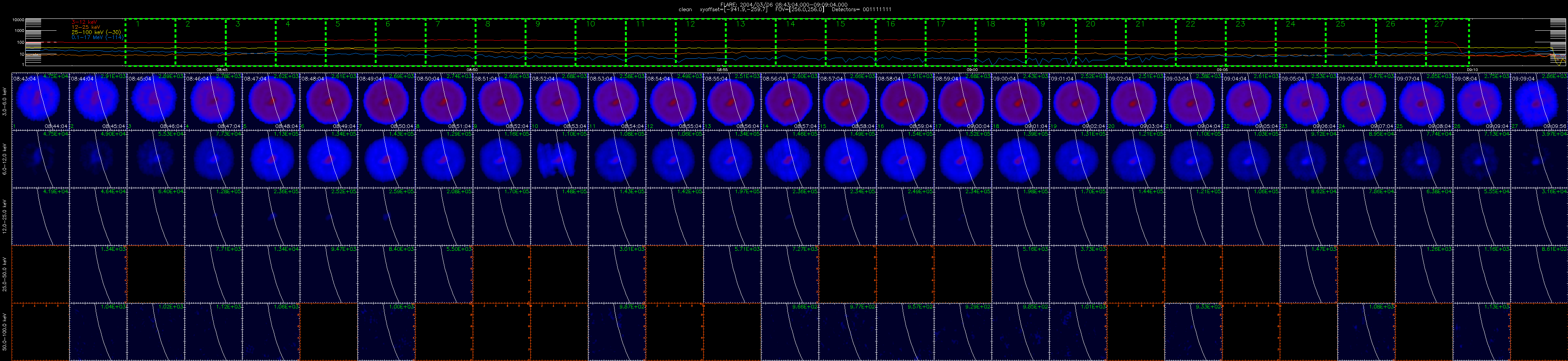1568x361 pixels.
Task: Select interval 23 box in light curve plot
Action: click(x=1250, y=42)
